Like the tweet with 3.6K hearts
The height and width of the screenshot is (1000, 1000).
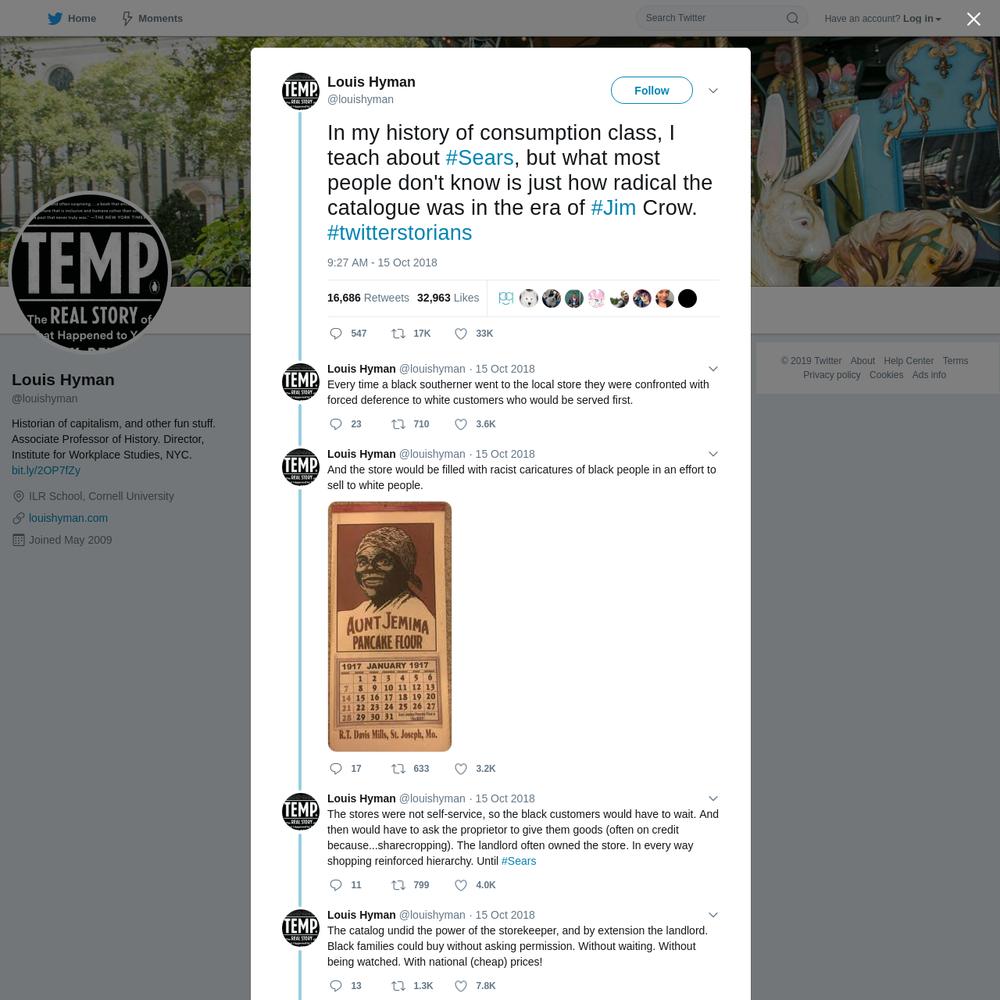click(x=460, y=424)
